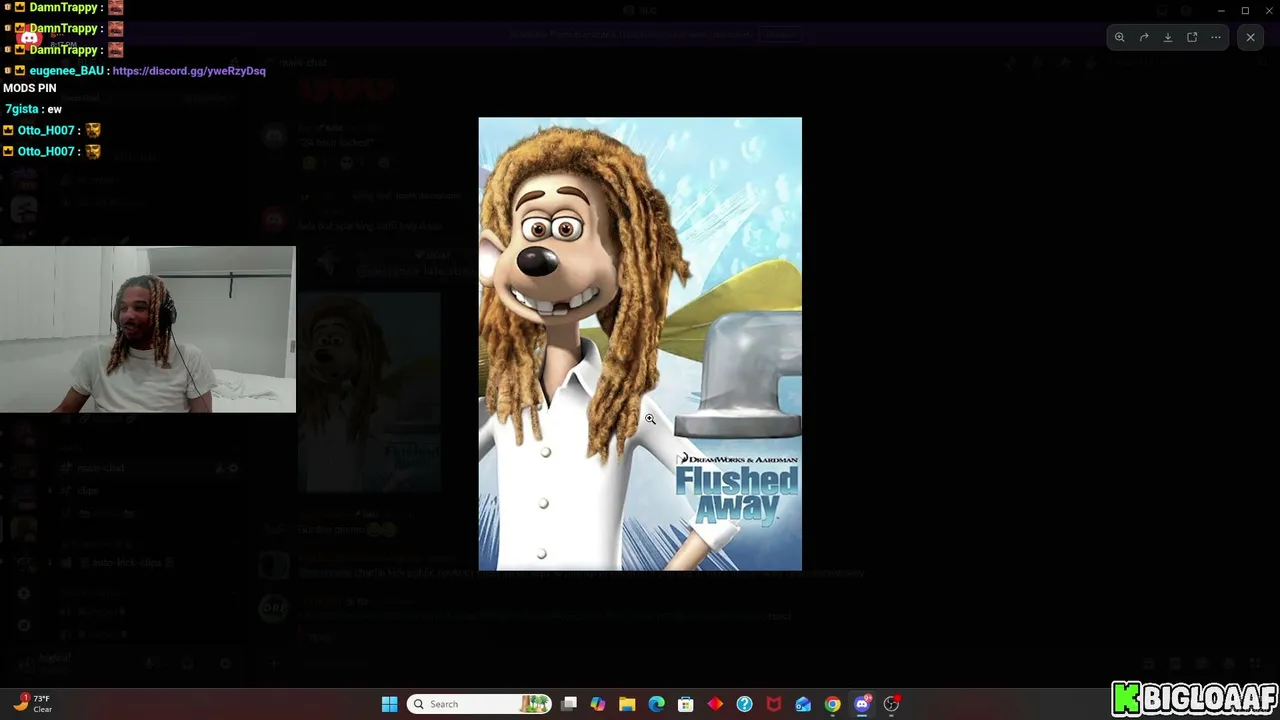Switch to Google Chrome on the taskbar
This screenshot has height=720, width=1280.
click(832, 704)
